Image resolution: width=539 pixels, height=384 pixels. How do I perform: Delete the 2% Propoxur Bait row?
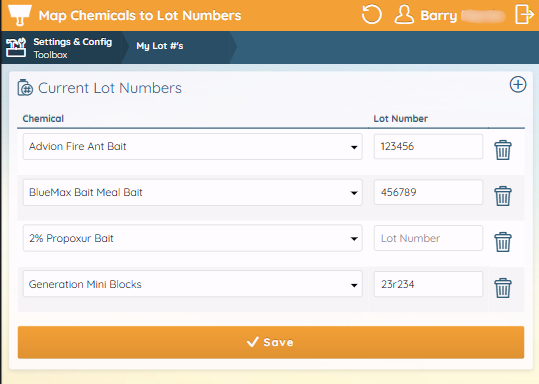coord(503,242)
